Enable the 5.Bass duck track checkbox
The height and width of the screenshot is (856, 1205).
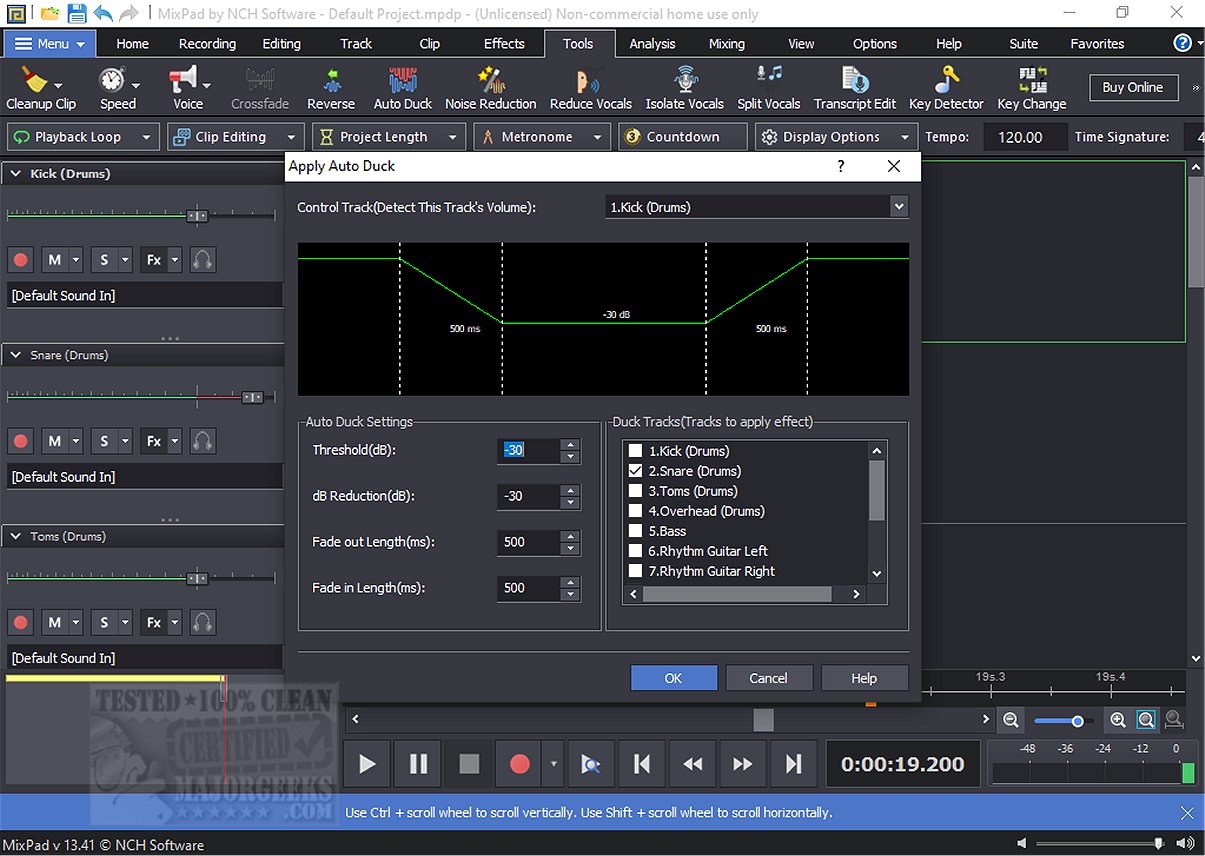coord(635,531)
